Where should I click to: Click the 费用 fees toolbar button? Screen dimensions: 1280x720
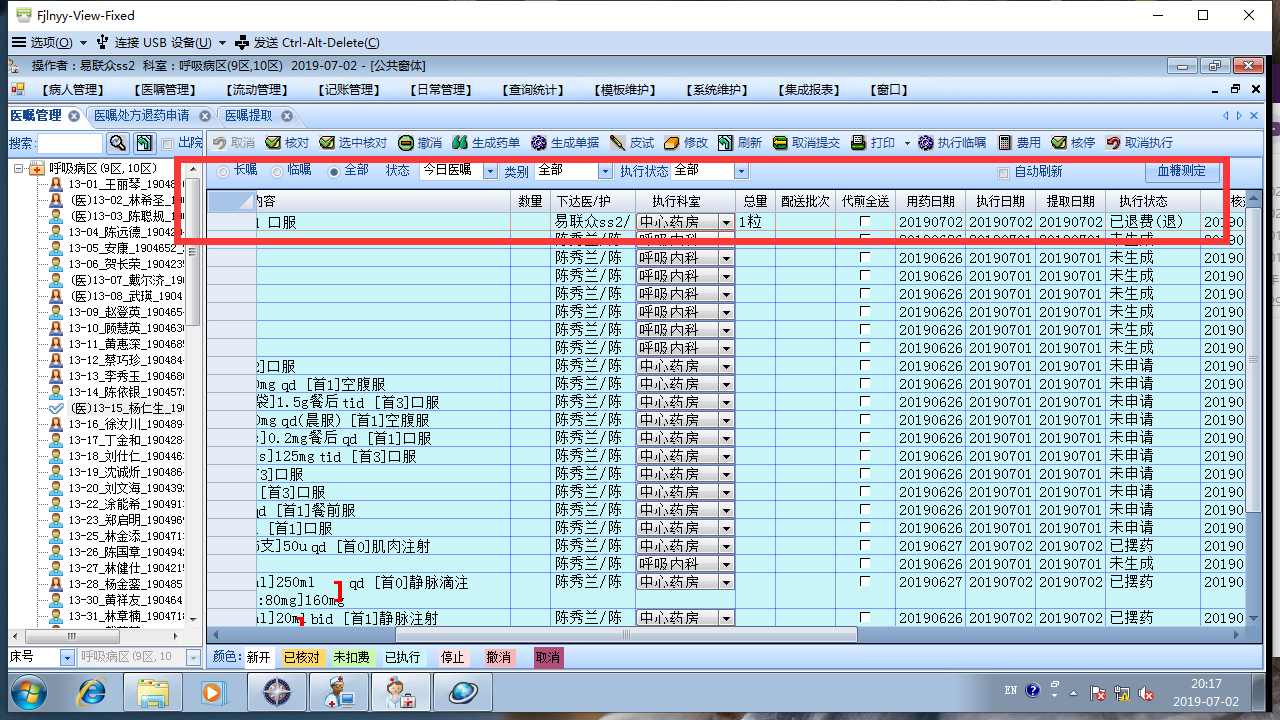[1019, 143]
